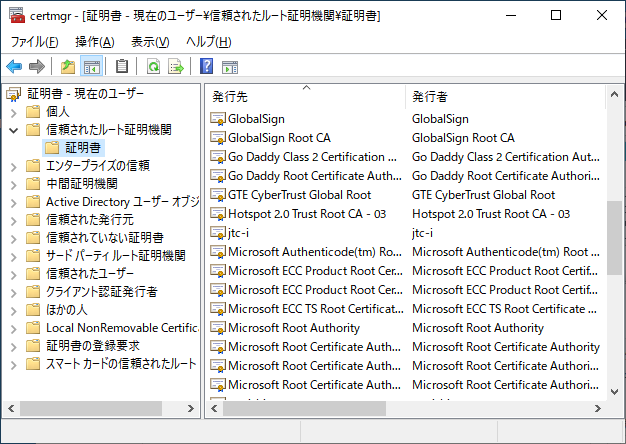
Task: Expand Active Directory ユーザー オブジェクト node
Action: tap(14, 202)
